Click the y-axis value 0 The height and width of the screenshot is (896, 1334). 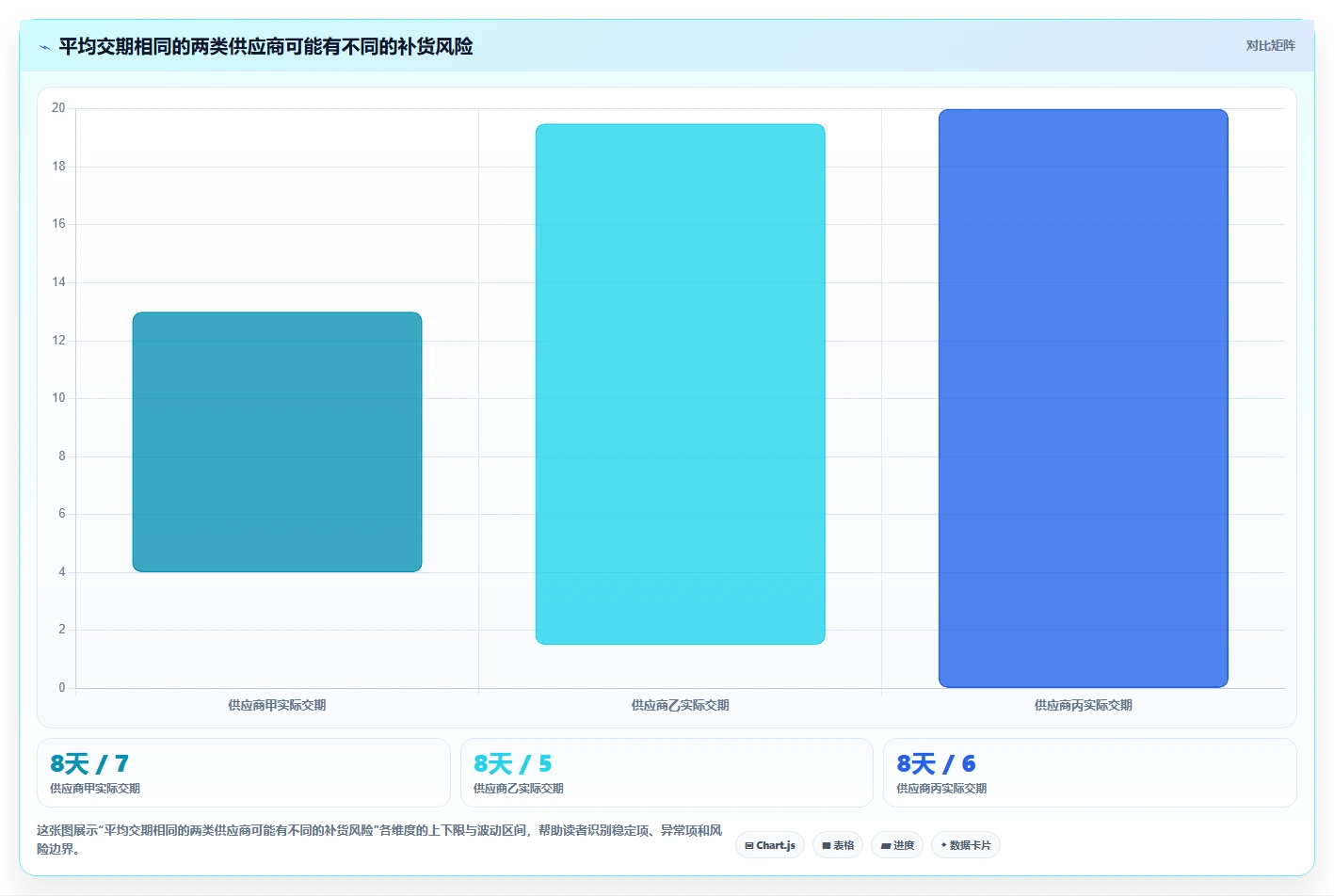point(62,688)
